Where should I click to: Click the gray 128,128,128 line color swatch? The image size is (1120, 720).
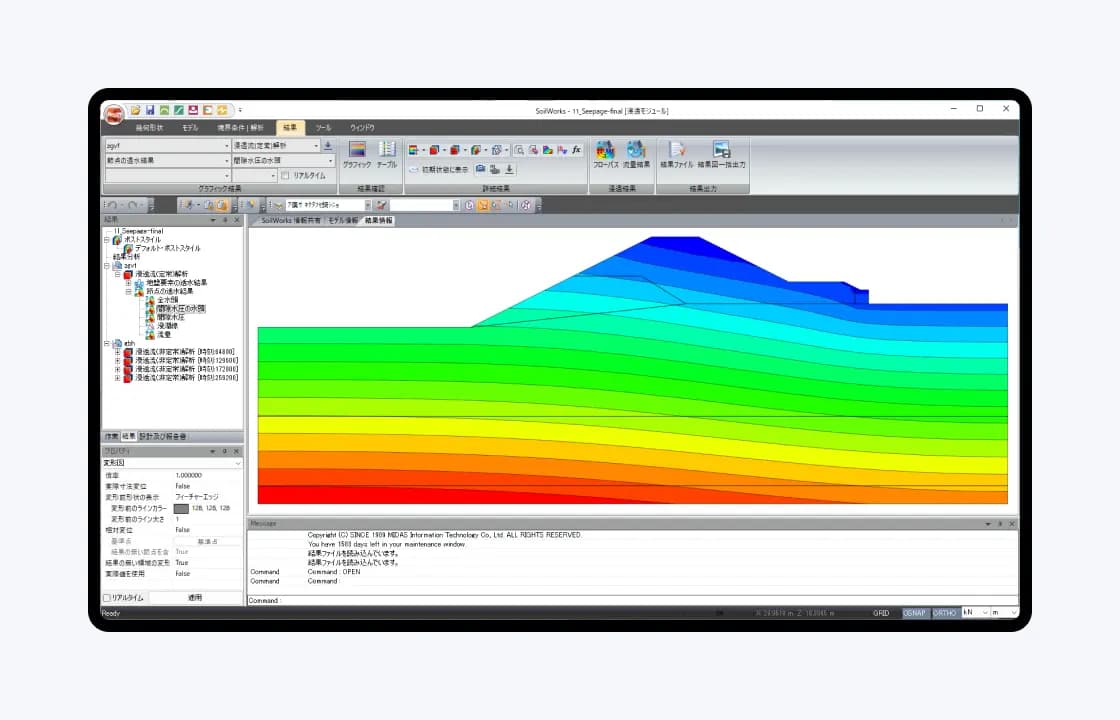tap(181, 509)
